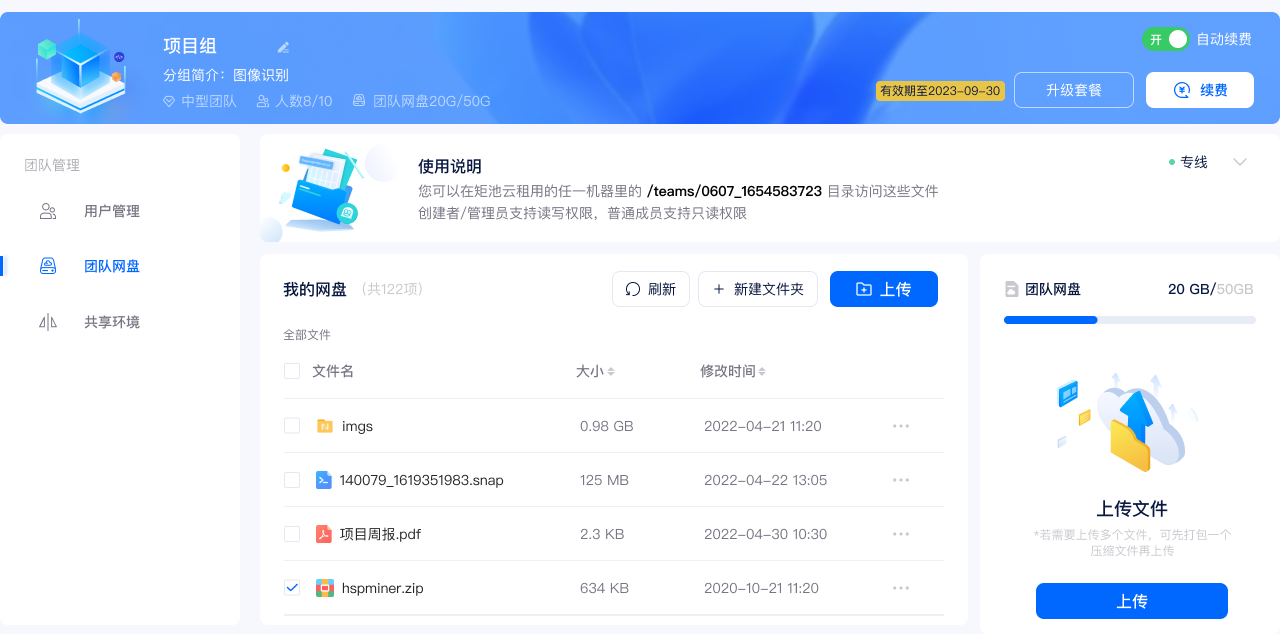This screenshot has height=634, width=1280.
Task: Click the blue 上传 toolbar button
Action: [884, 289]
